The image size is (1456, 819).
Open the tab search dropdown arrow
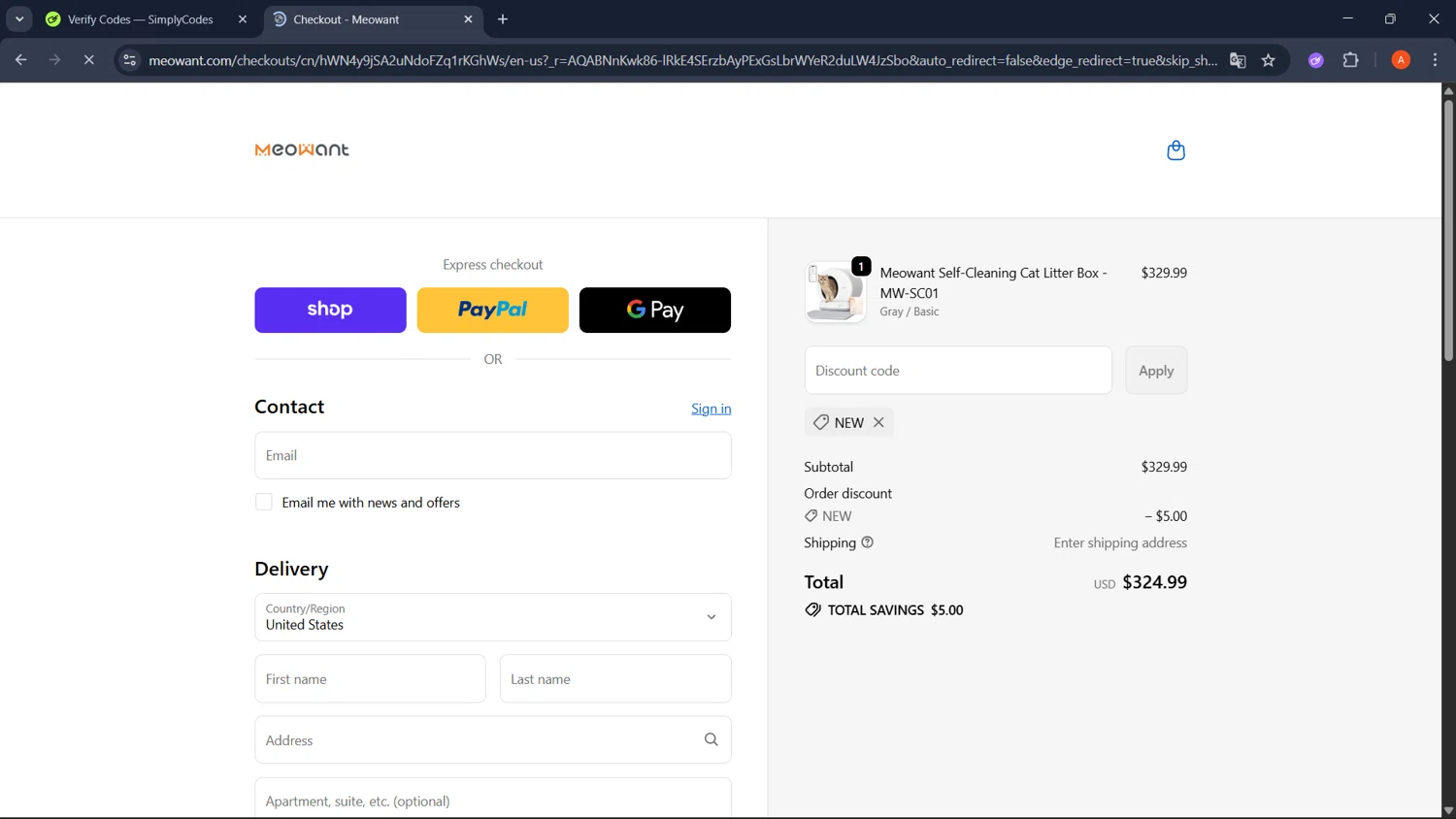[19, 19]
